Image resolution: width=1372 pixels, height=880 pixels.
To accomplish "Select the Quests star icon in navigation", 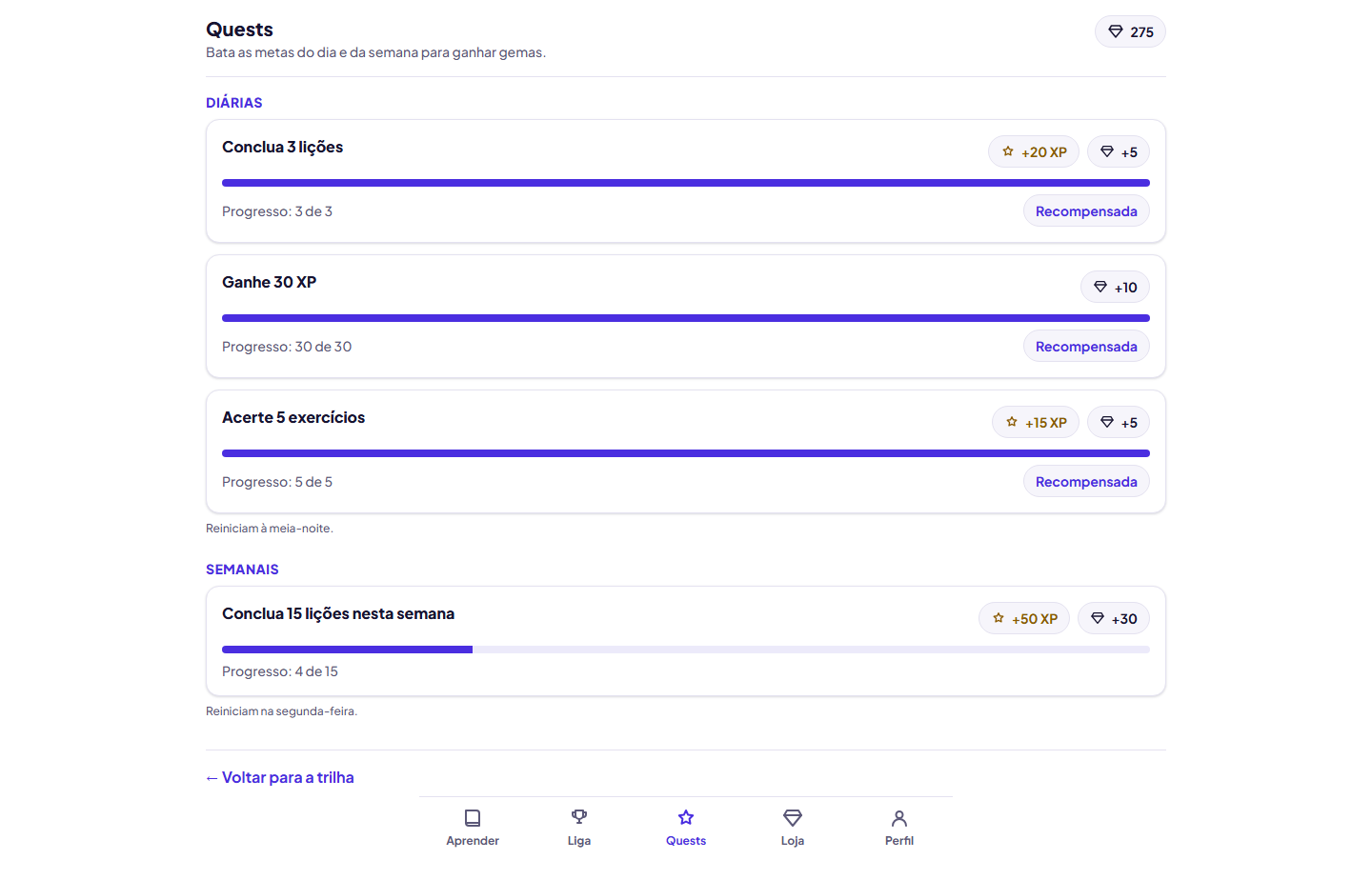I will pyautogui.click(x=686, y=818).
